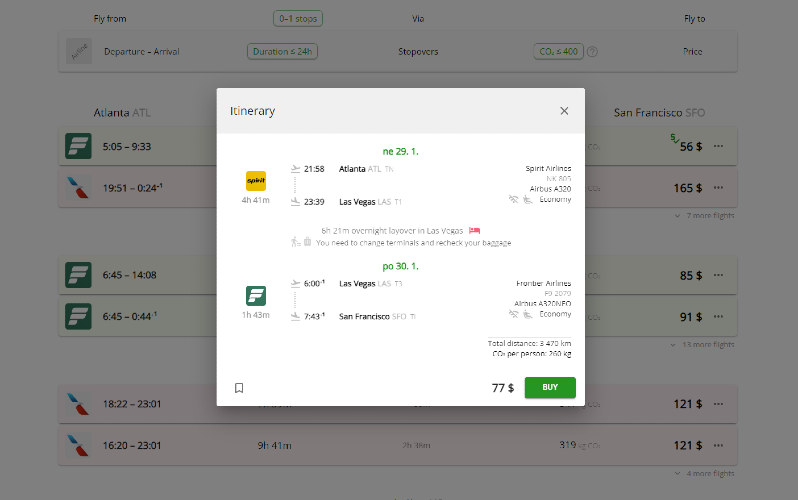Click the '4h 41m' flight duration
Image resolution: width=798 pixels, height=500 pixels.
coord(255,200)
